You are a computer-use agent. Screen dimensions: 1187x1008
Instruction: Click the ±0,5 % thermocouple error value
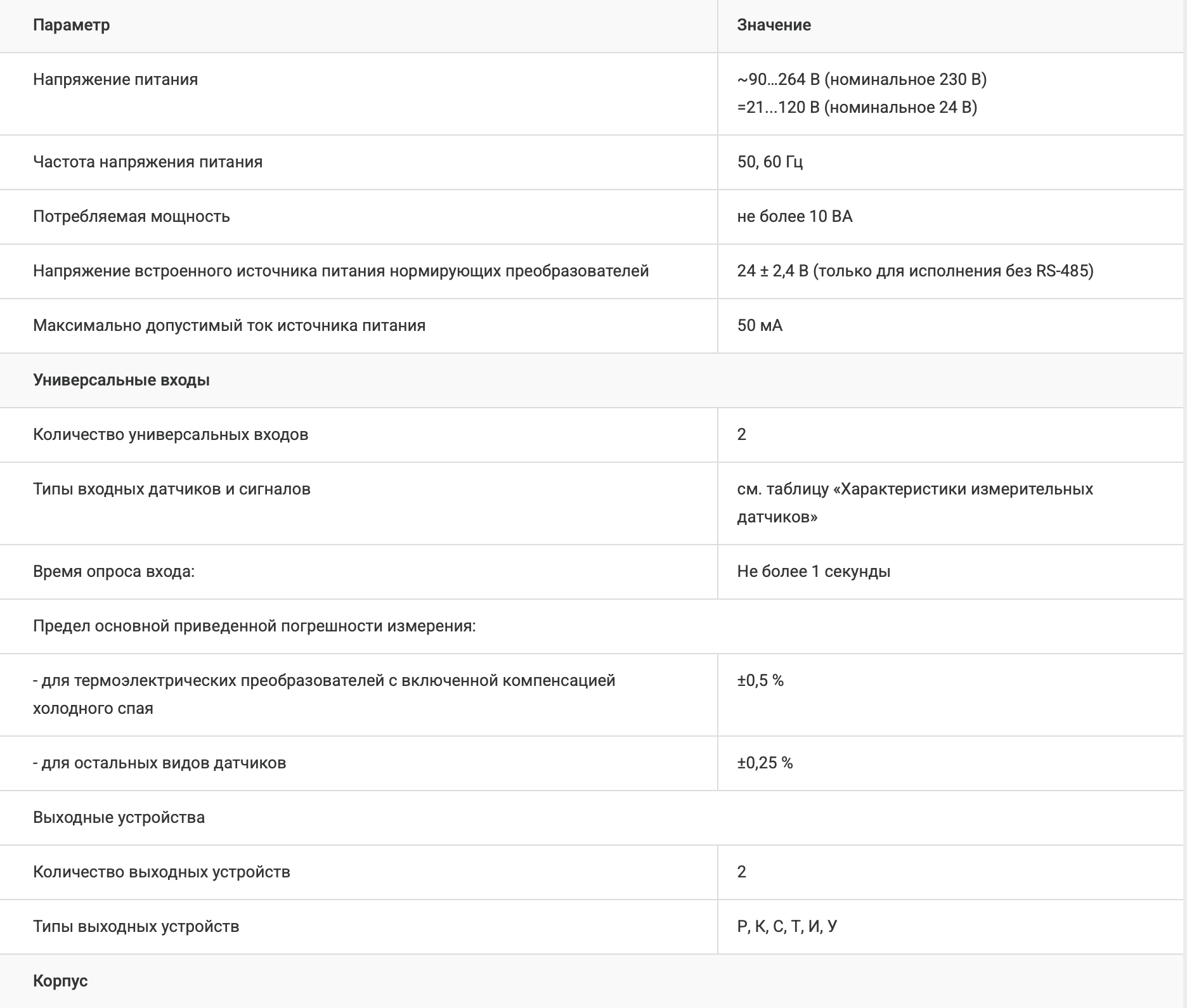pos(760,680)
